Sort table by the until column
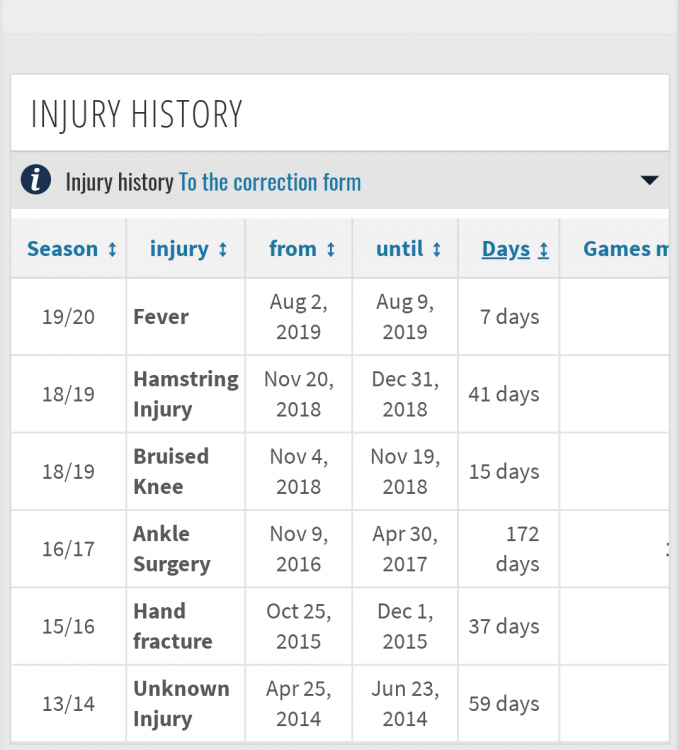The width and height of the screenshot is (680, 750). (x=400, y=249)
